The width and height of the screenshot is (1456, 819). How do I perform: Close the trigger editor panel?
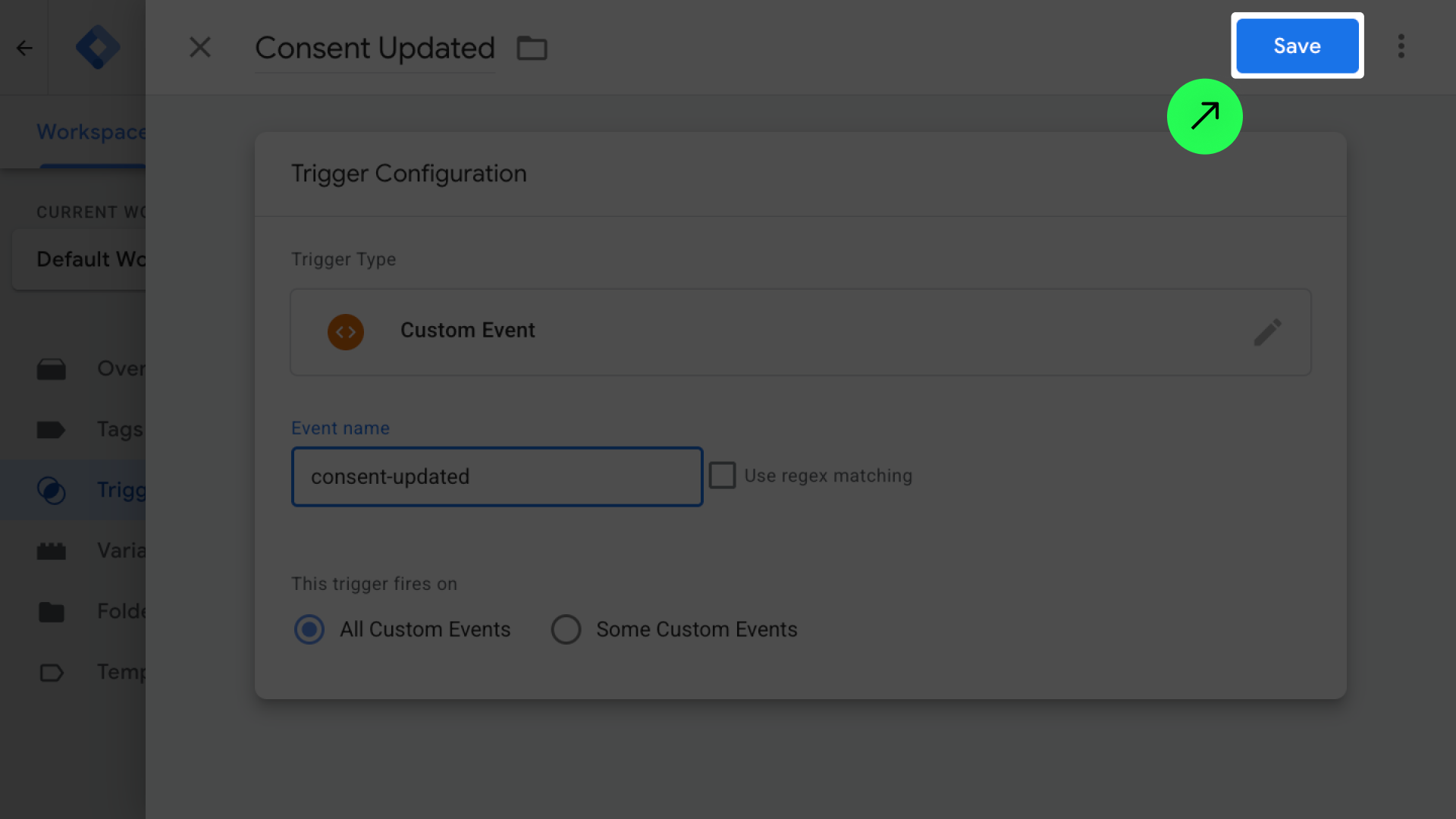(200, 47)
